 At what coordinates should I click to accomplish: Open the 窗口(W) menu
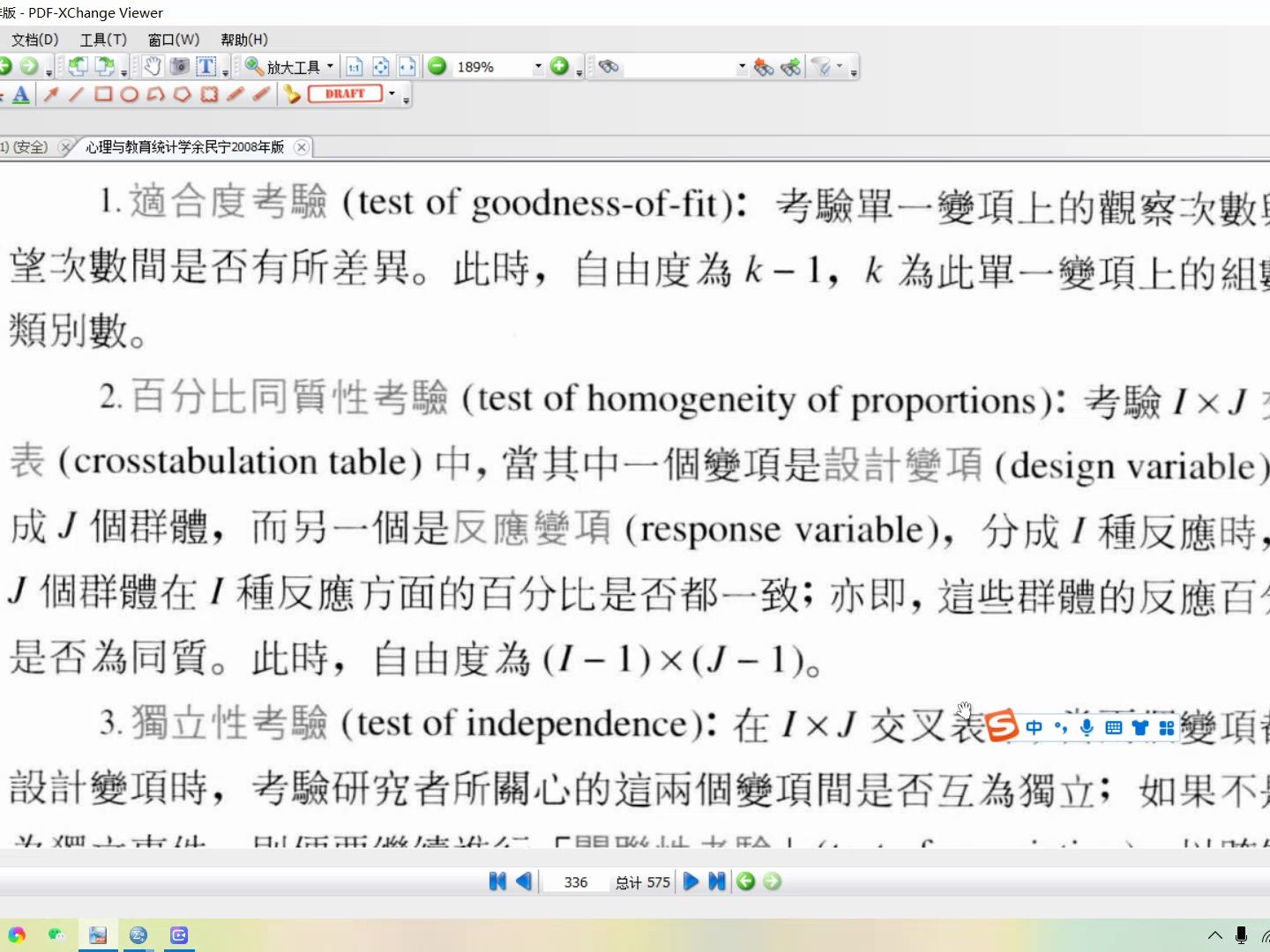point(174,40)
